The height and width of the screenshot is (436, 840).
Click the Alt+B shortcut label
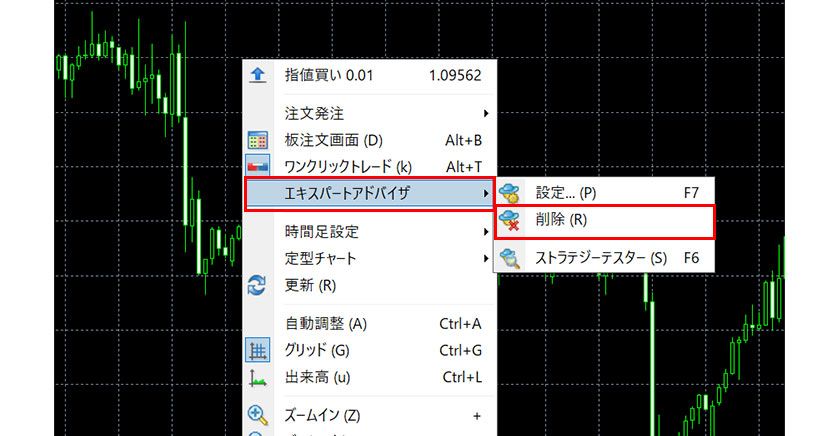click(464, 140)
